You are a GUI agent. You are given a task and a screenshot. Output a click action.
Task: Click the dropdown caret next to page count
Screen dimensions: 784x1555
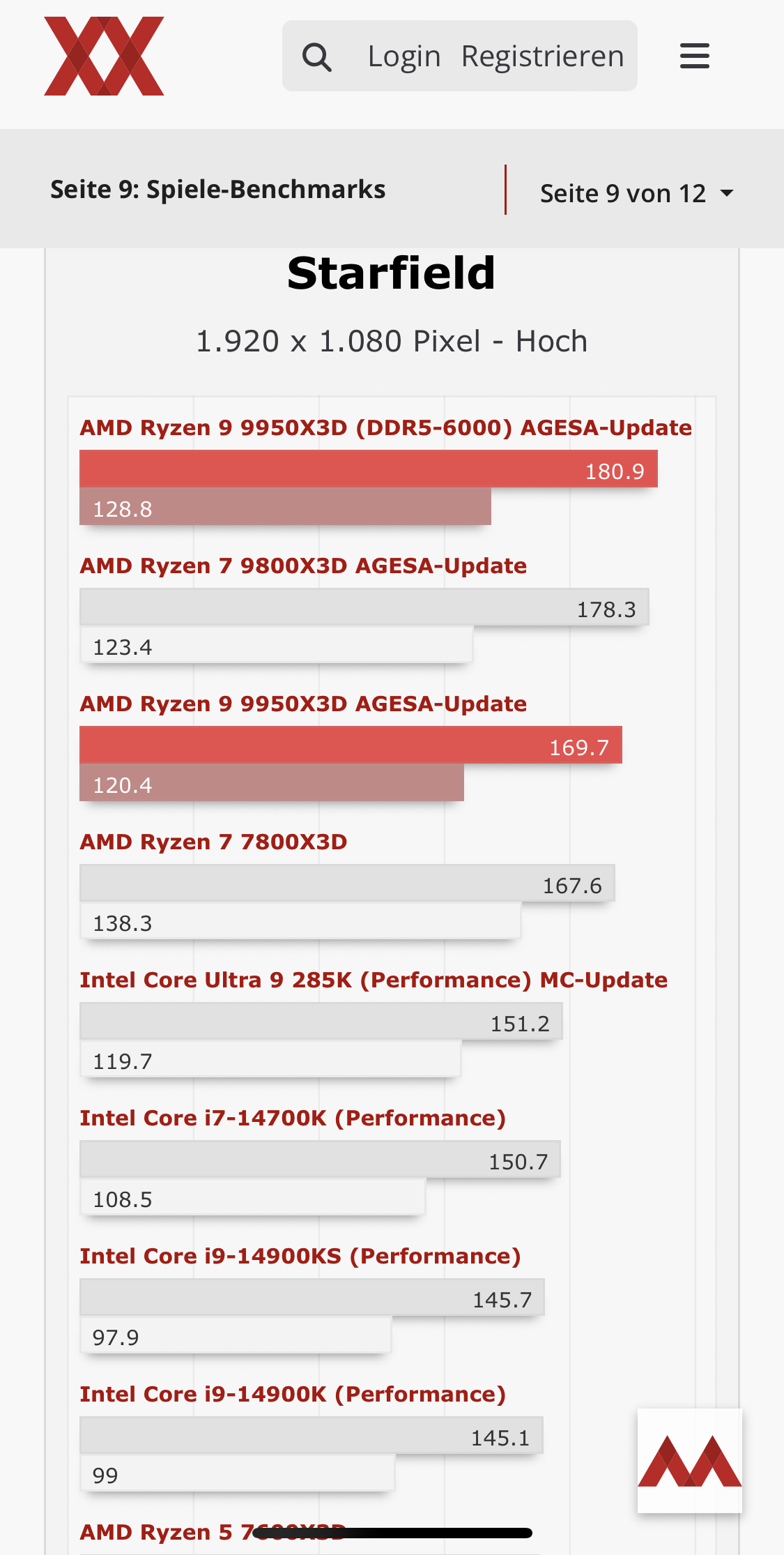[x=727, y=193]
